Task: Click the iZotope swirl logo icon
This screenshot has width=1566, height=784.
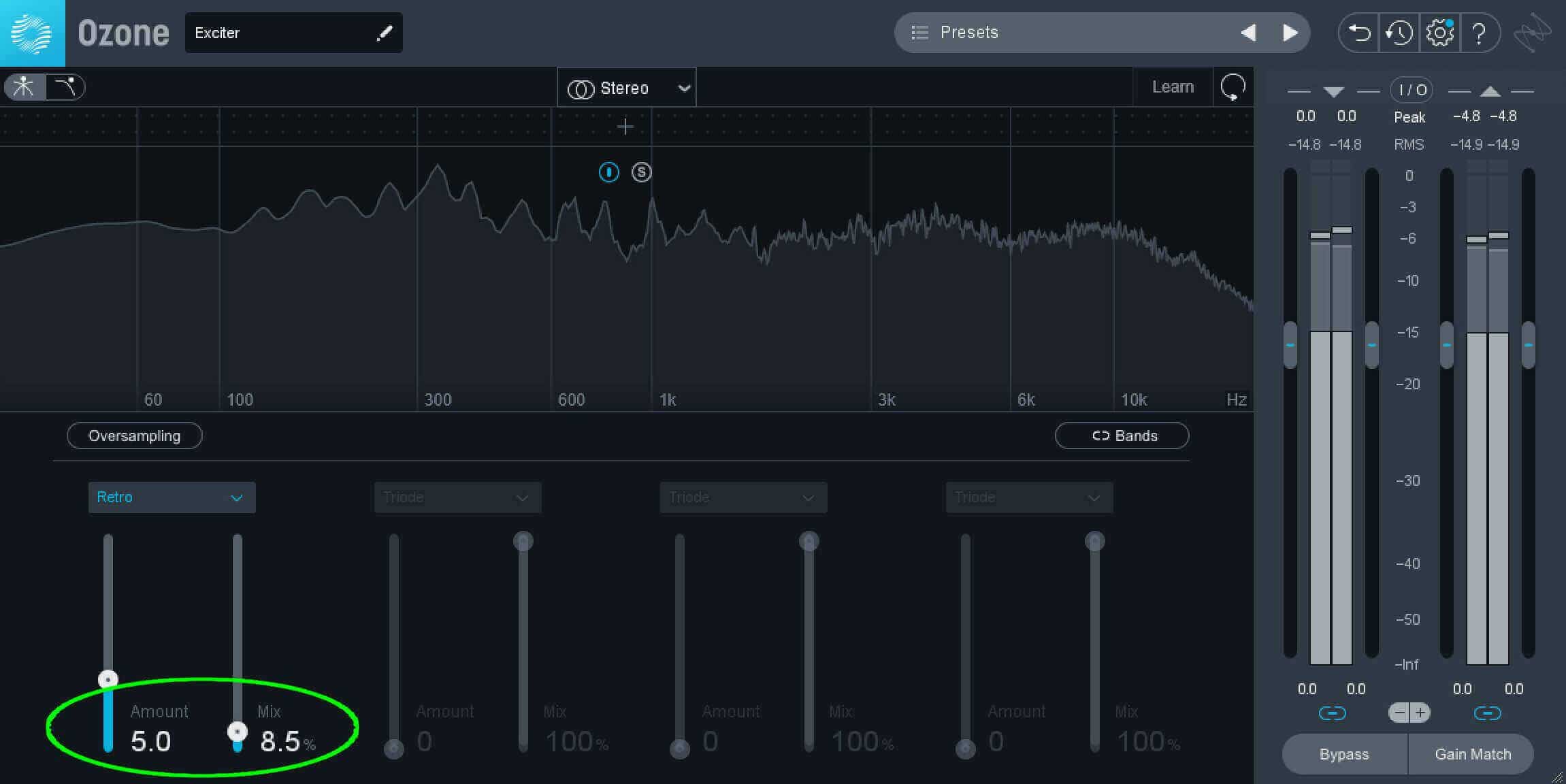Action: pos(1532,33)
